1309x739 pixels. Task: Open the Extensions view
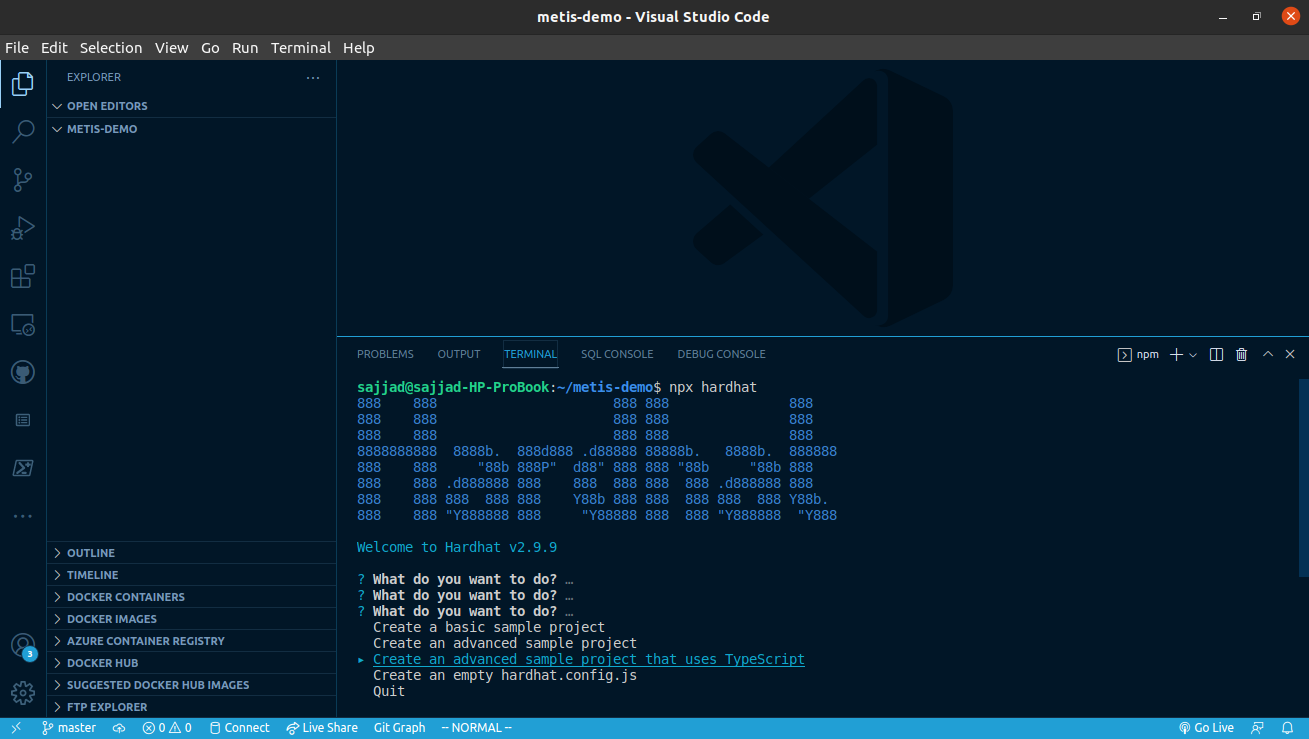tap(23, 277)
